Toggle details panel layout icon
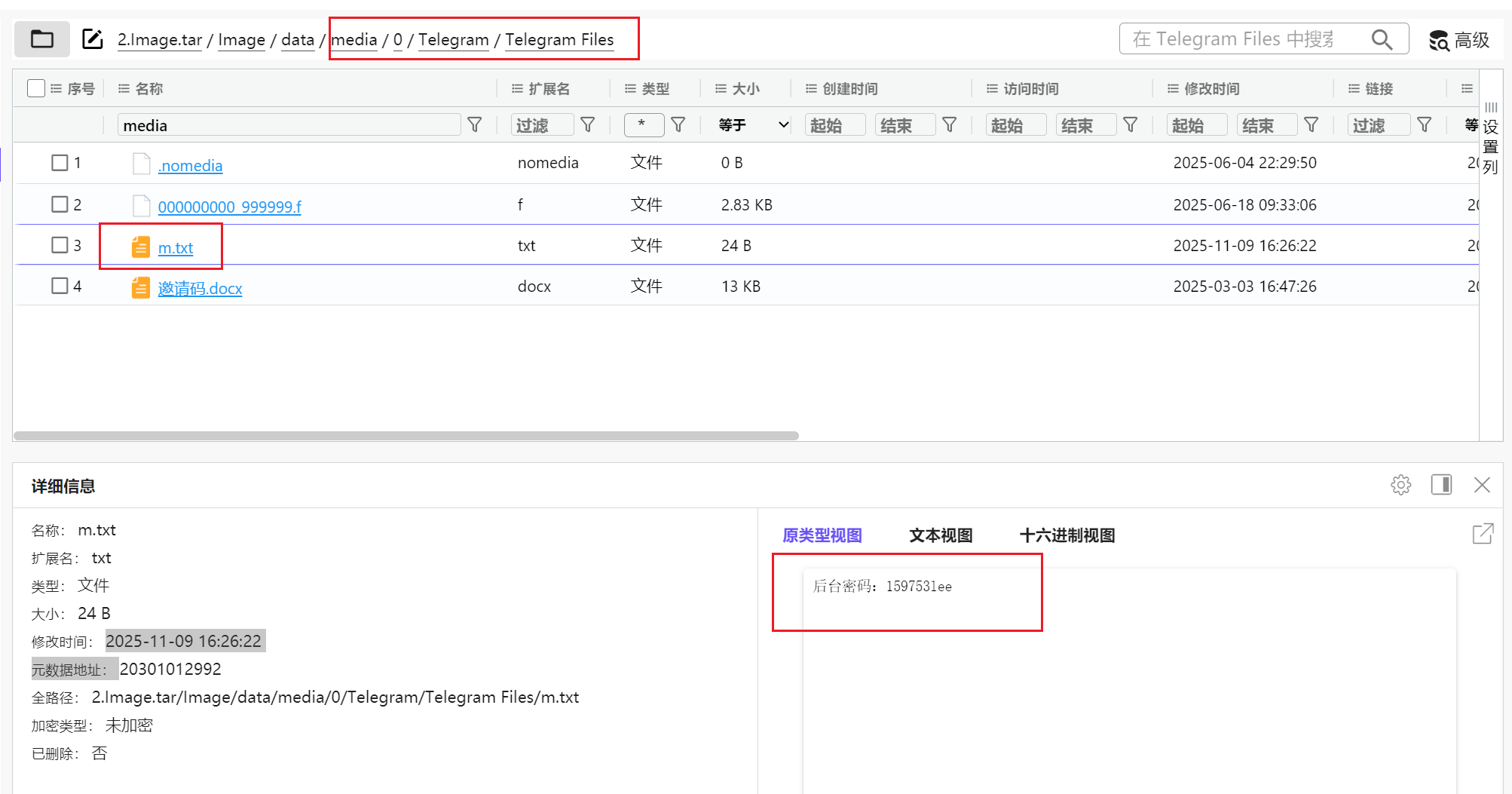Image resolution: width=1512 pixels, height=794 pixels. (1441, 485)
